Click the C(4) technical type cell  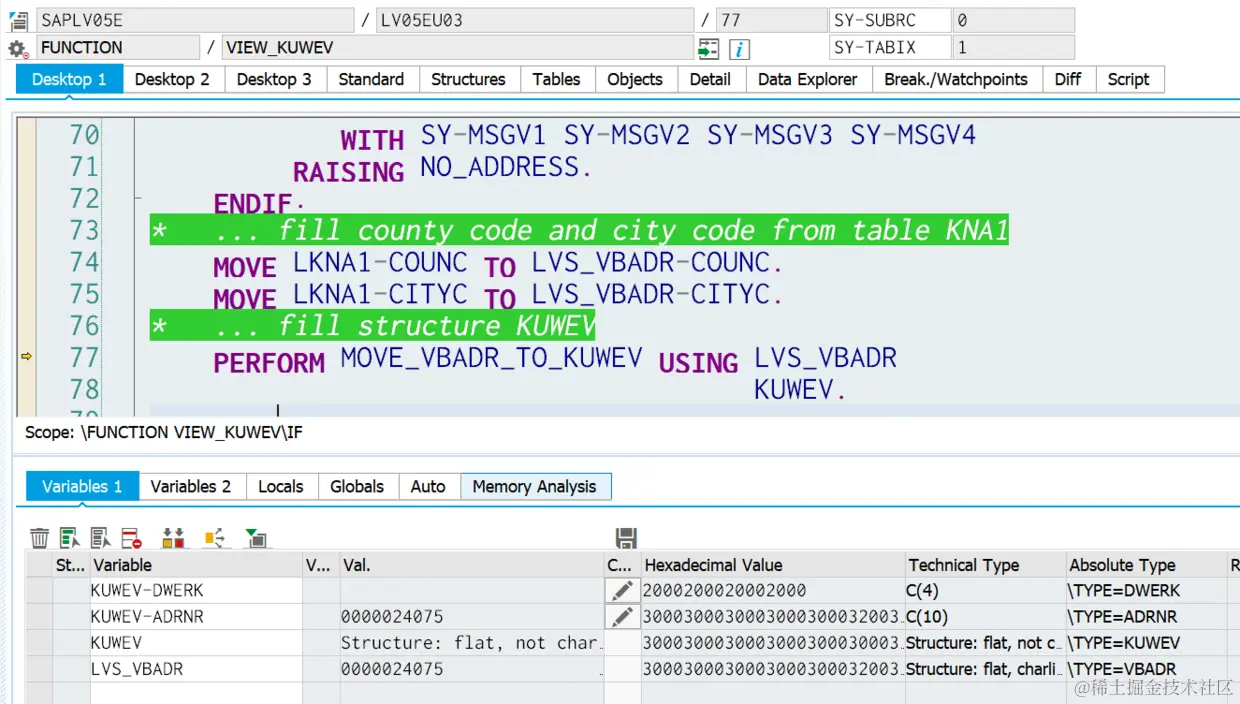tap(985, 591)
